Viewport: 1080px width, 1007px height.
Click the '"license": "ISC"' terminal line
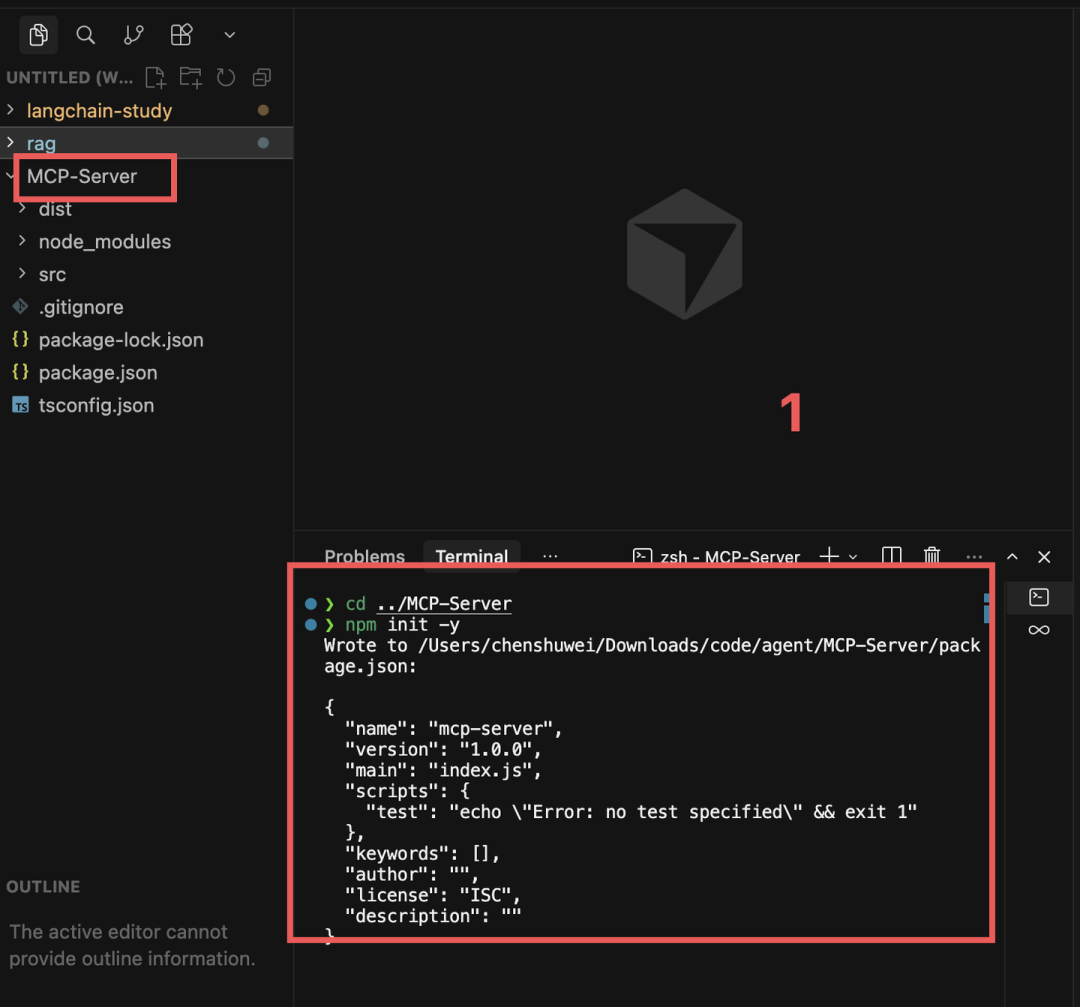tap(433, 895)
